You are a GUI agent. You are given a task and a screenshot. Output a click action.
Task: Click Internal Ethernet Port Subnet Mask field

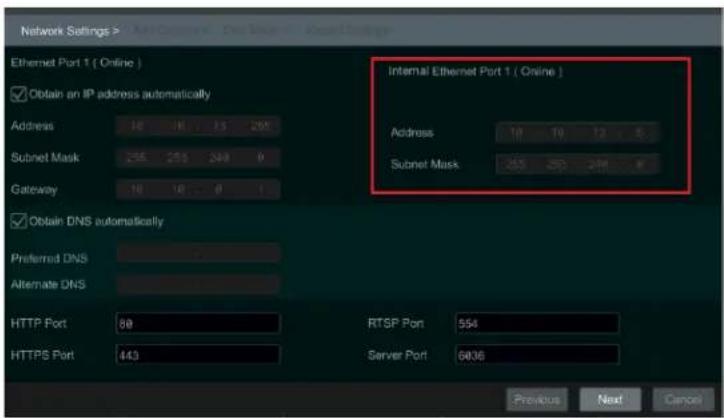pyautogui.click(x=578, y=164)
